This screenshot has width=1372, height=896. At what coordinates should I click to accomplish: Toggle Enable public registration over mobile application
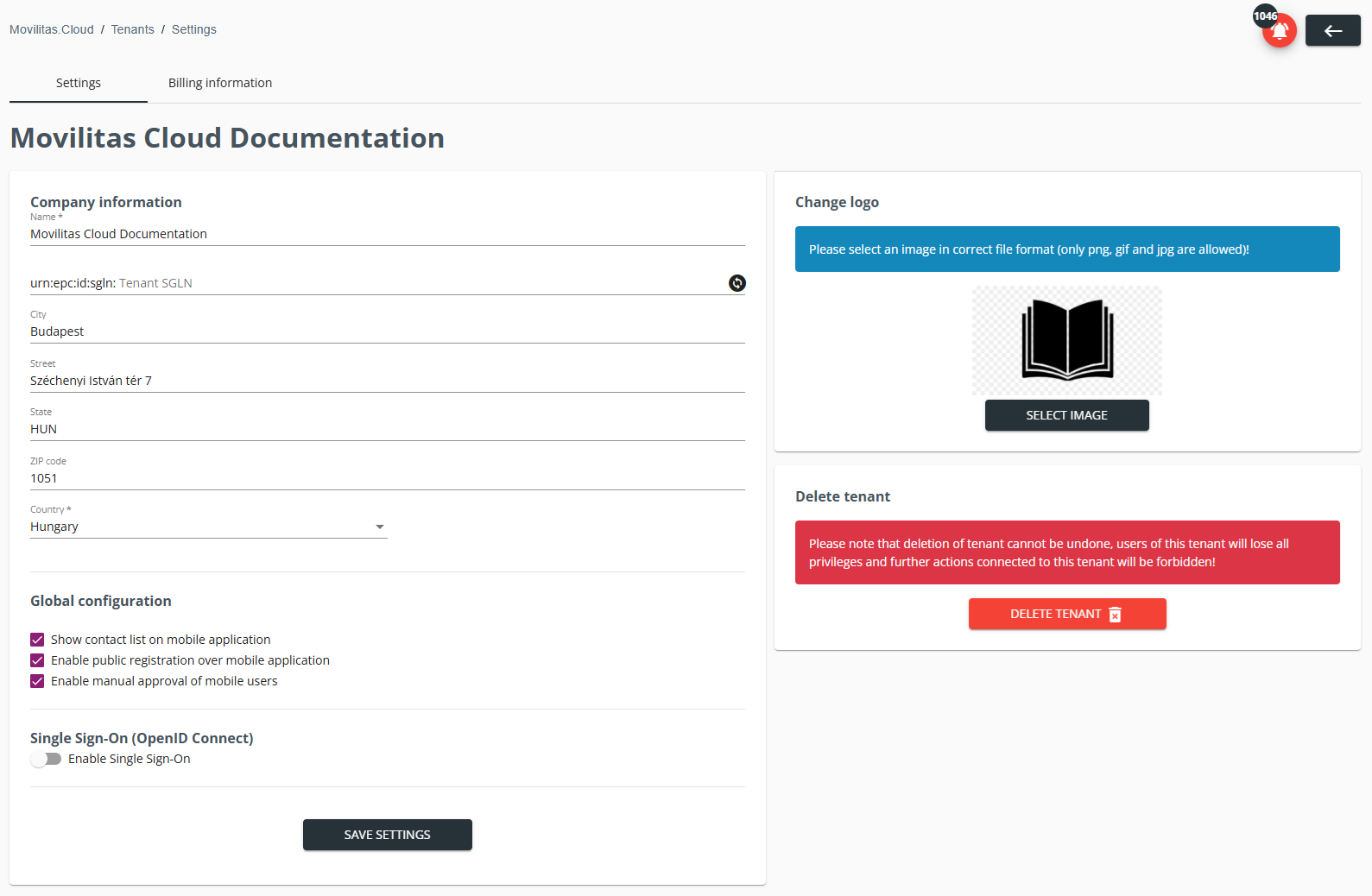click(37, 660)
